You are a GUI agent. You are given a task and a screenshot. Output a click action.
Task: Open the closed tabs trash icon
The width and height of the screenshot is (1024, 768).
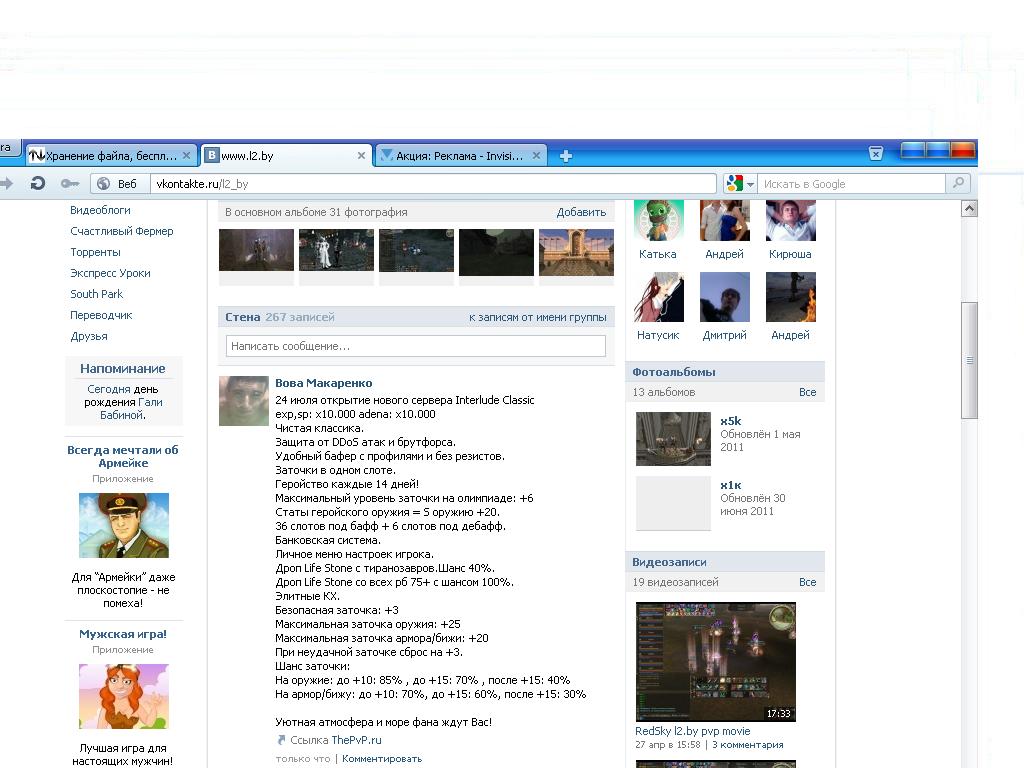click(x=876, y=153)
